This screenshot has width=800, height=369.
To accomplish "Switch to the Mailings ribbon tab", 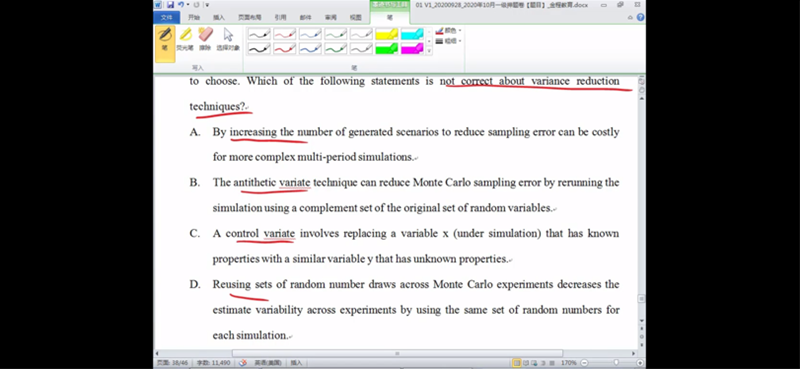I will [305, 17].
